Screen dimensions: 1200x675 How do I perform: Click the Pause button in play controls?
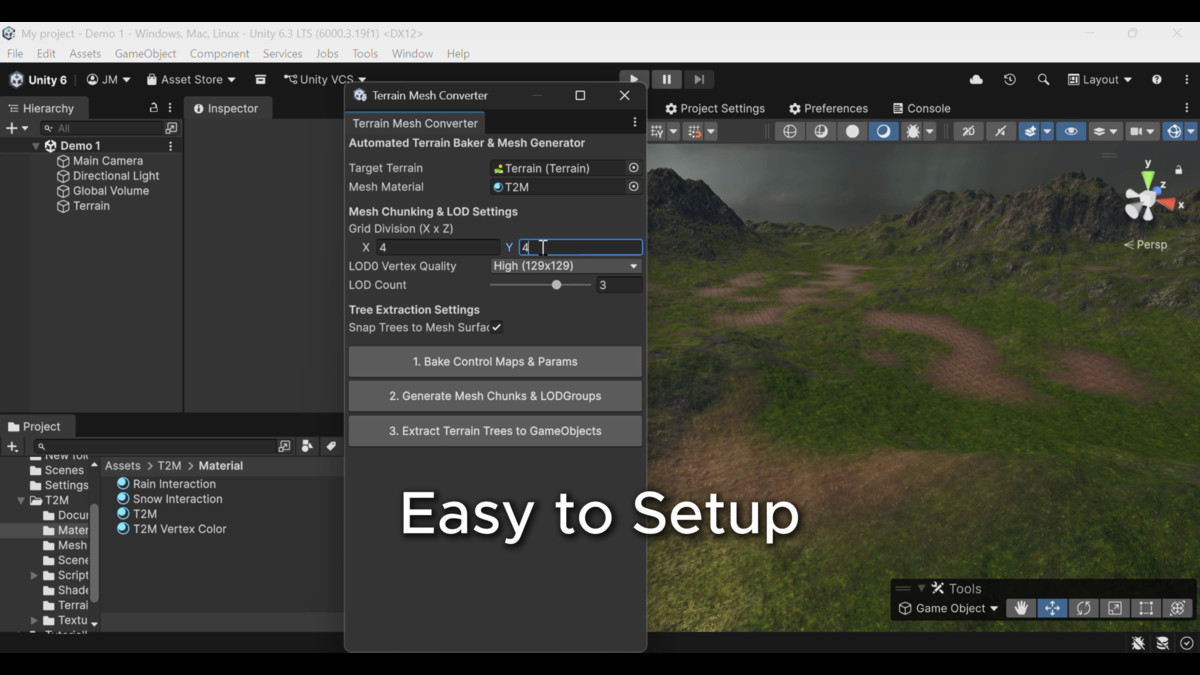[x=666, y=80]
